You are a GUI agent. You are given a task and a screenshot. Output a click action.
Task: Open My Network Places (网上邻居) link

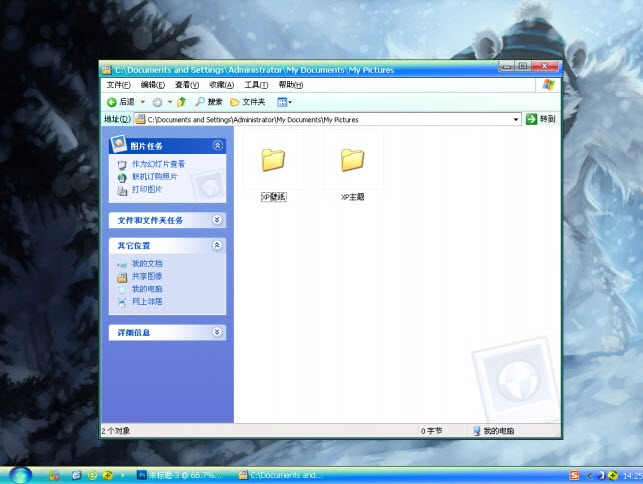[x=147, y=301]
